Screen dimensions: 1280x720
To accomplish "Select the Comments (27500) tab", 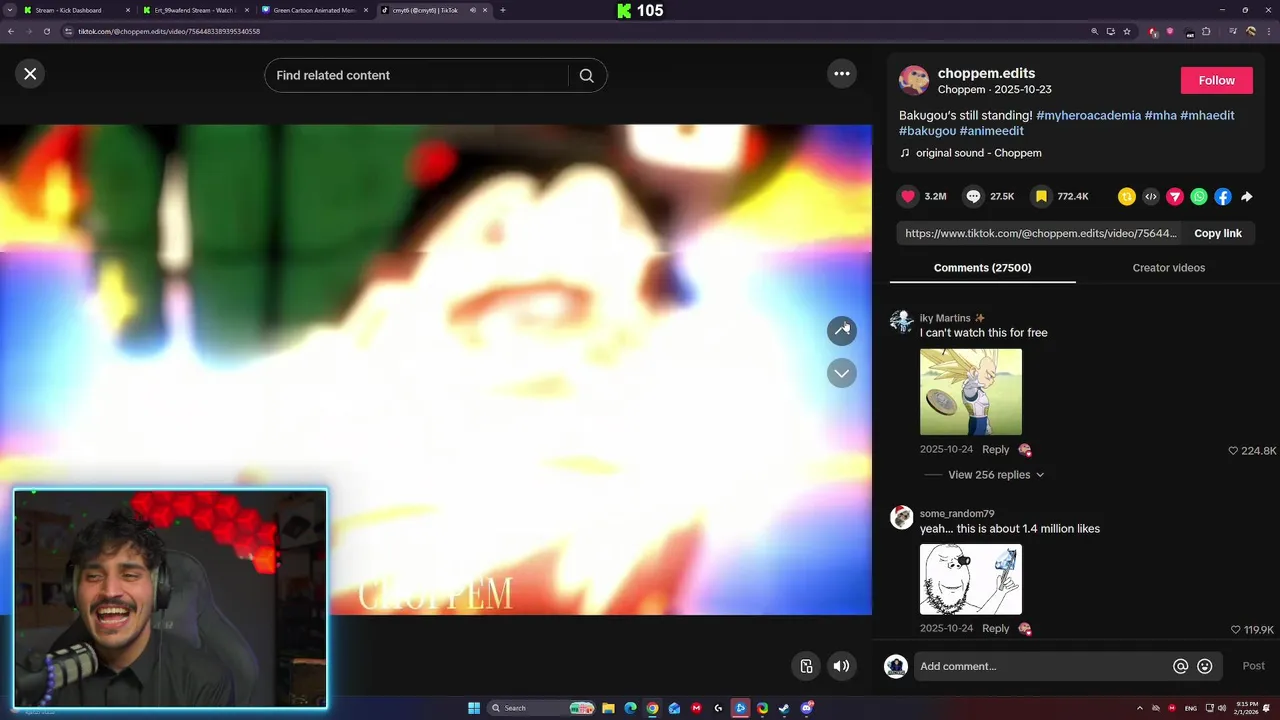I will click(x=983, y=268).
